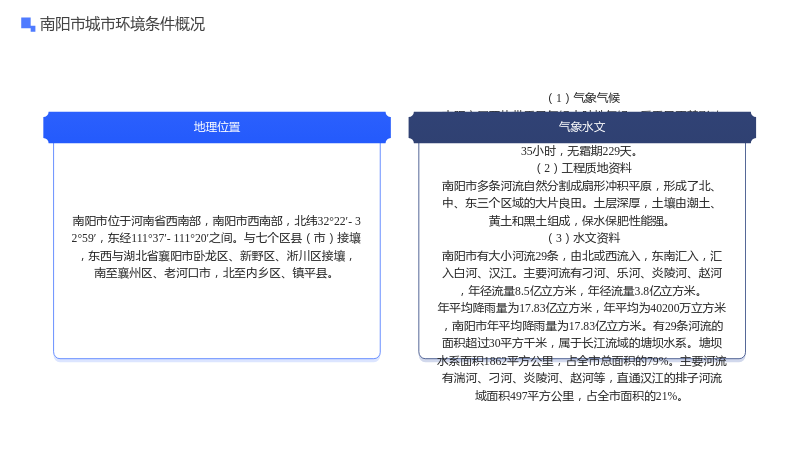800x450 pixels.
Task: Click the blue square icon beside the title
Action: tap(28, 24)
